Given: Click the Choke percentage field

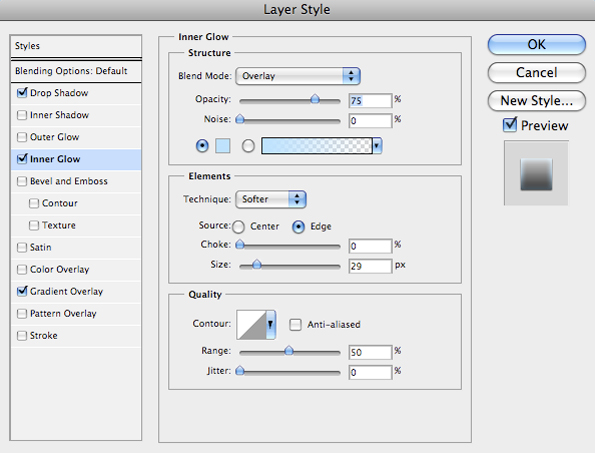Looking at the screenshot, I should 370,246.
